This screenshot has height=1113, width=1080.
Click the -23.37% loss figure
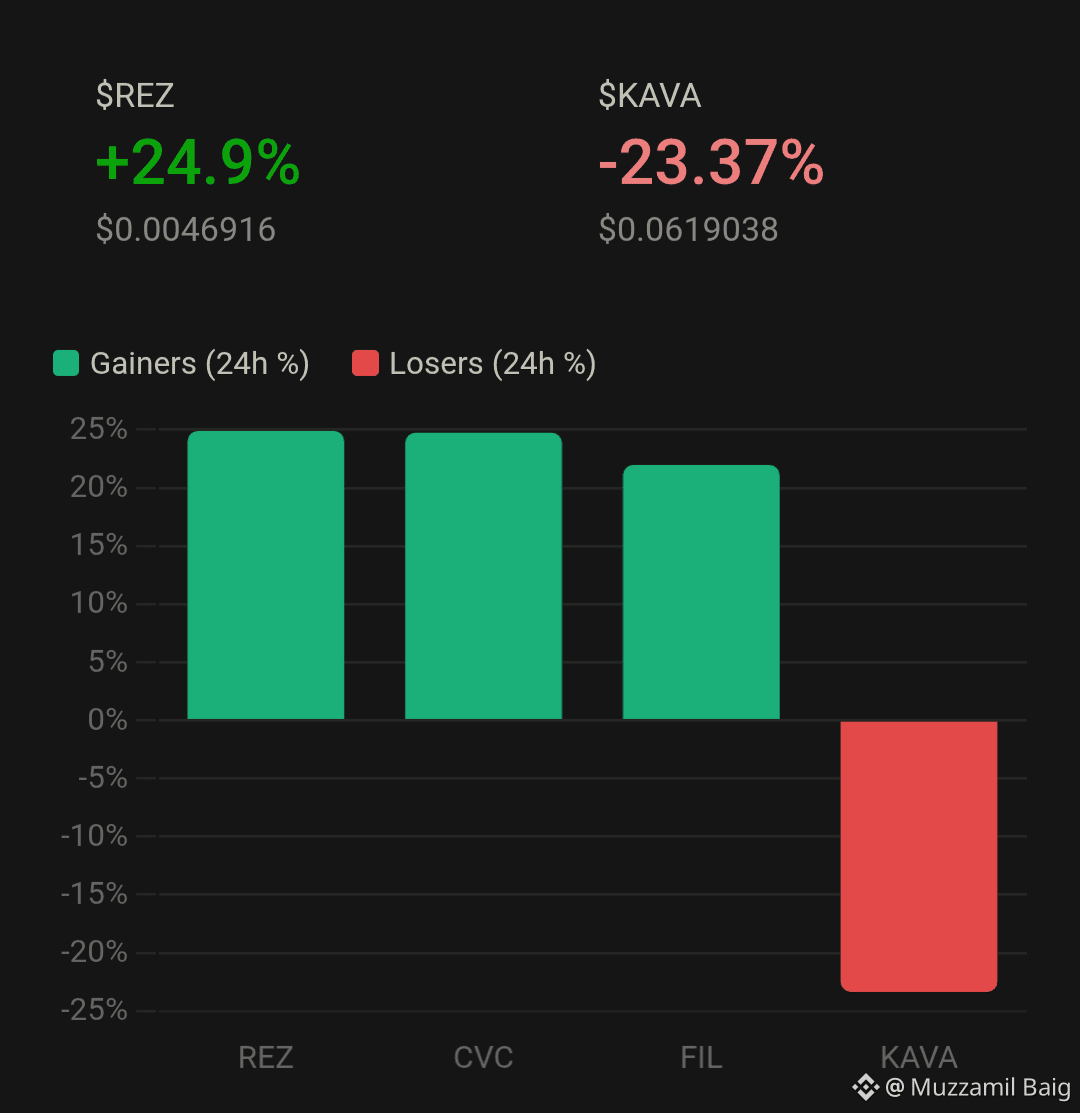click(x=711, y=163)
